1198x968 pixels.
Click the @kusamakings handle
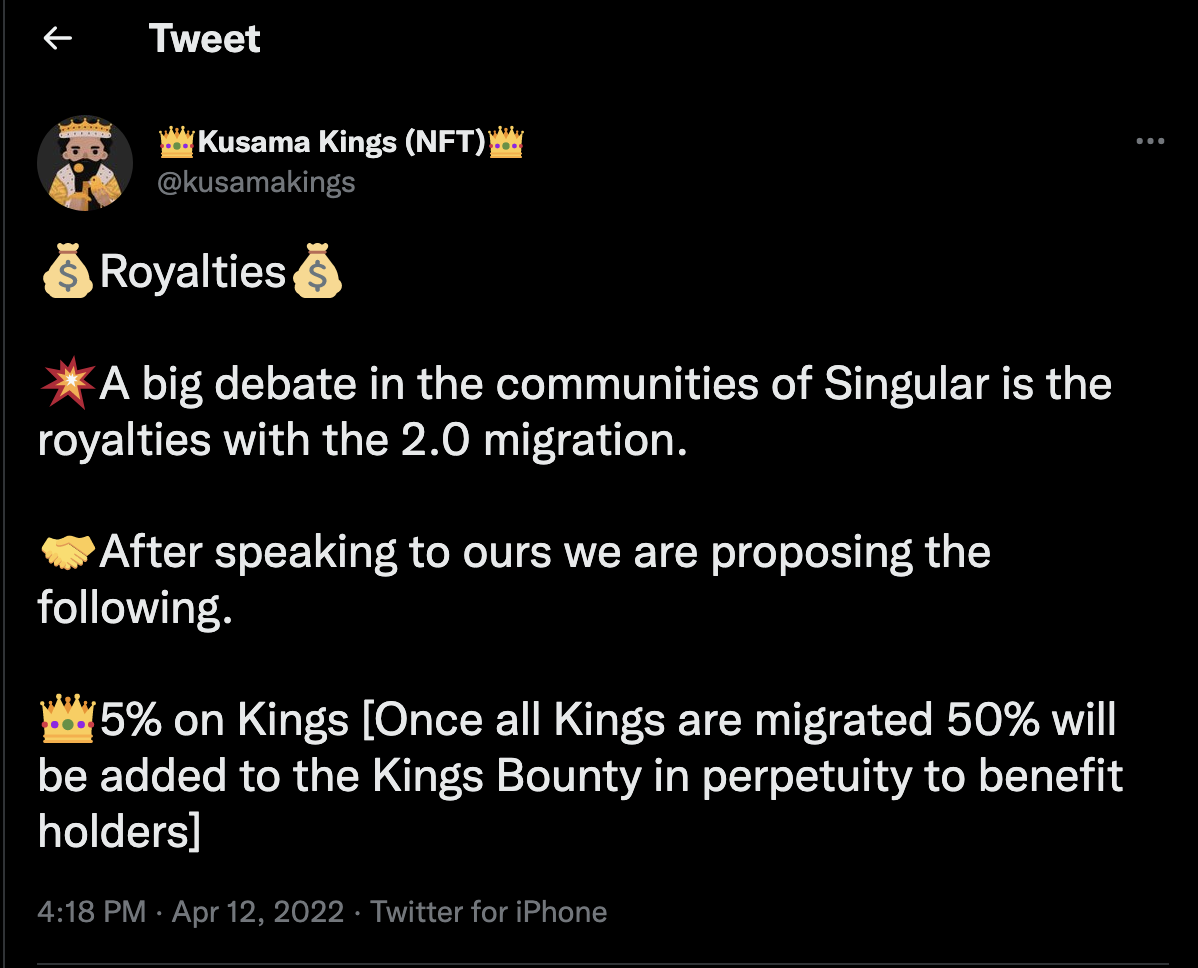[257, 182]
